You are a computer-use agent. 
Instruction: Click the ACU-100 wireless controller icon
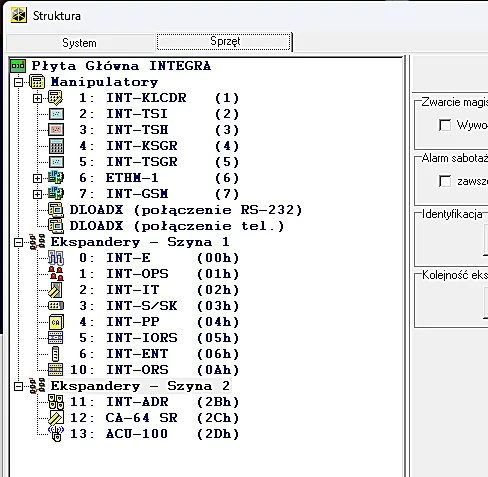click(x=56, y=434)
